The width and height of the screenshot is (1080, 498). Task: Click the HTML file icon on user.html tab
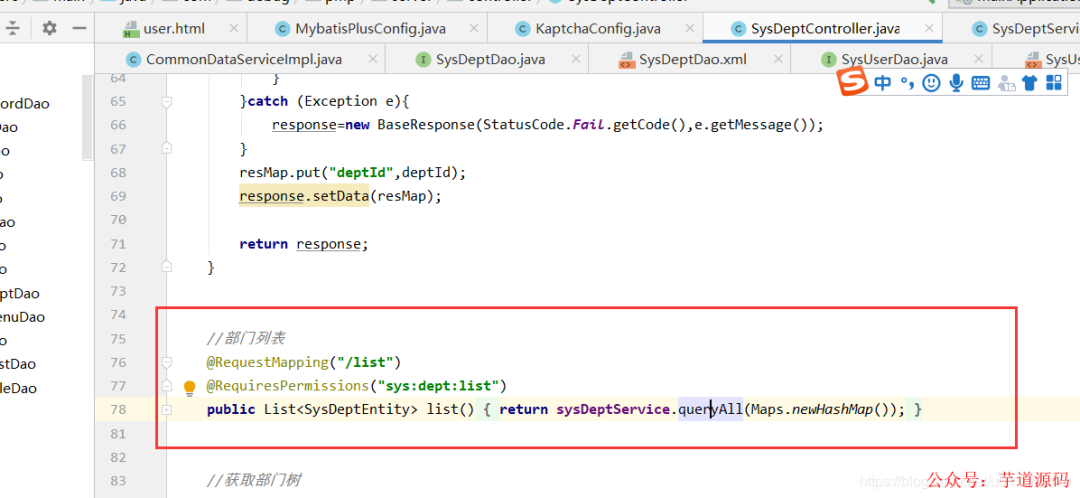coord(130,29)
